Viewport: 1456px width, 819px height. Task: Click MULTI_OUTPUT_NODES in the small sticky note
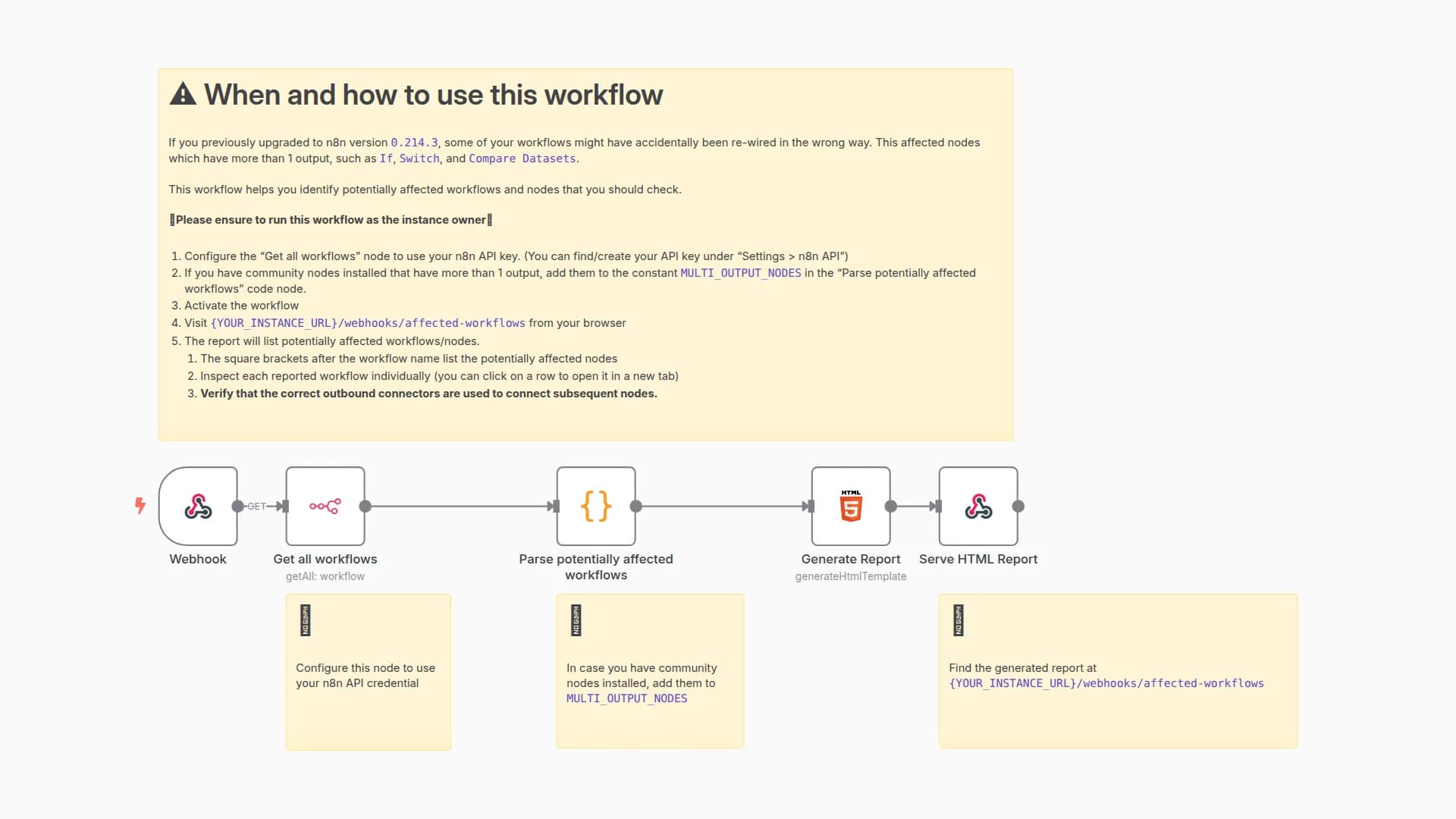click(626, 698)
